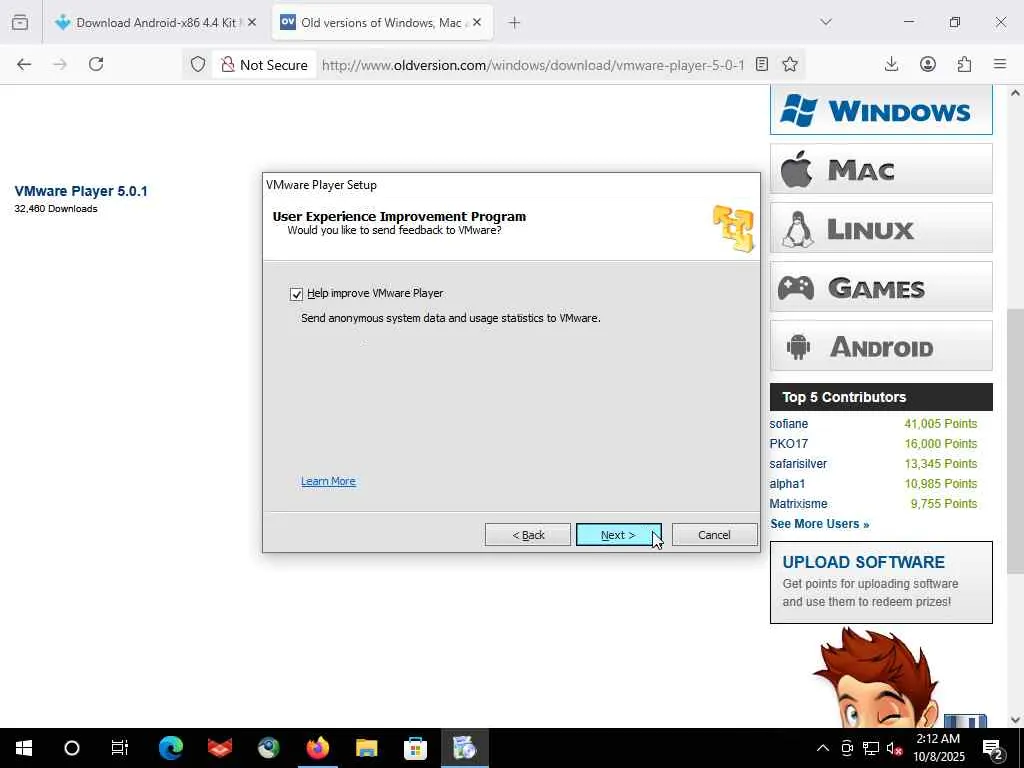Open a new browser tab

(515, 22)
